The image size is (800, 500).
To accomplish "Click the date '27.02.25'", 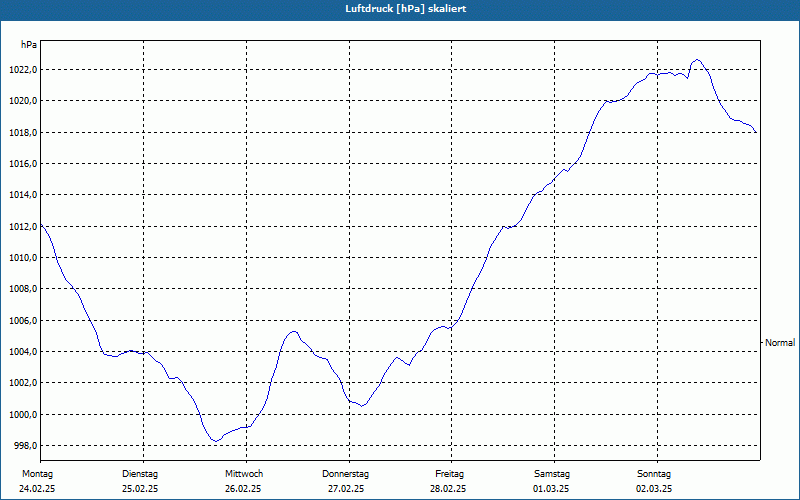I will pyautogui.click(x=346, y=489).
